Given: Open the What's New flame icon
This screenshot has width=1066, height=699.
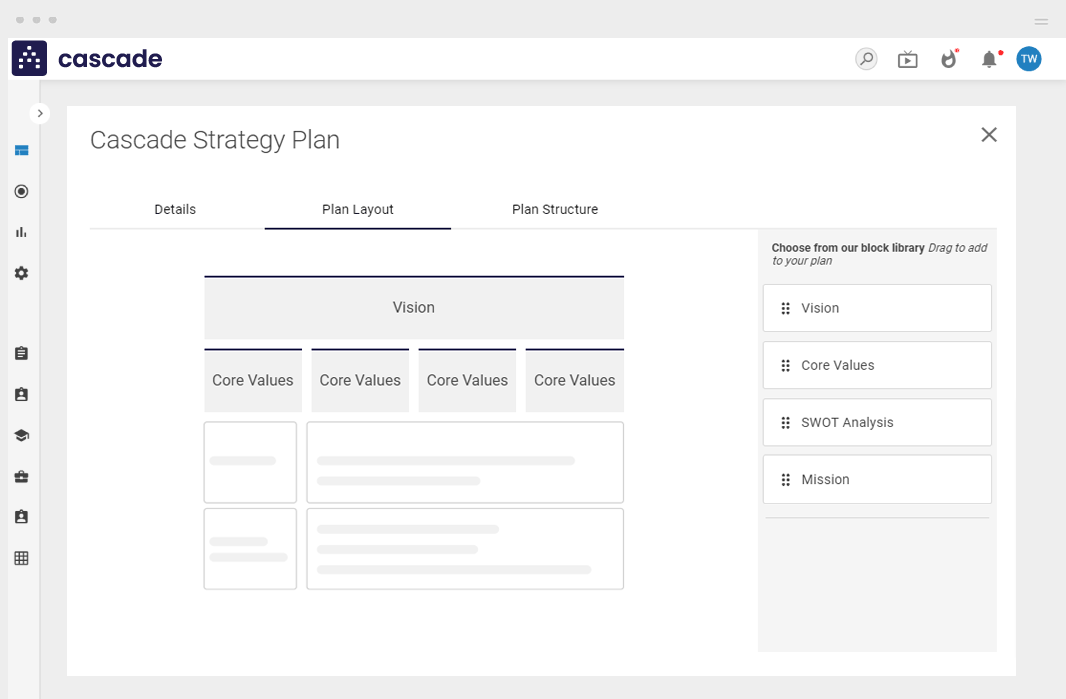Looking at the screenshot, I should 948,59.
